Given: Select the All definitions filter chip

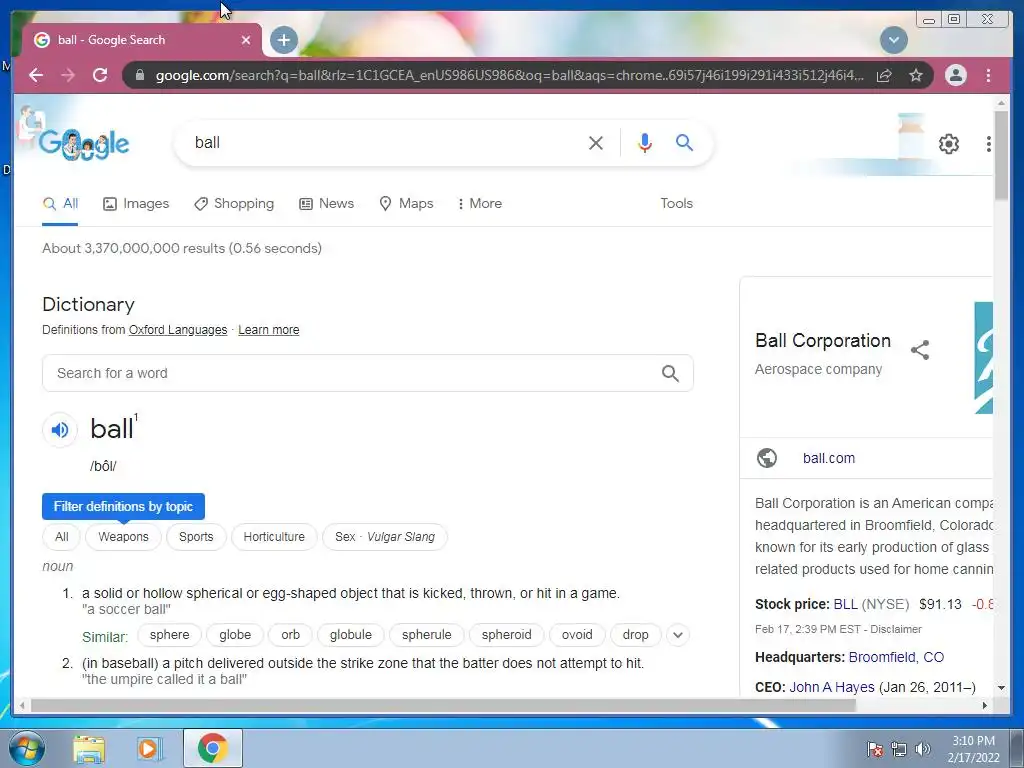Looking at the screenshot, I should click(x=61, y=537).
